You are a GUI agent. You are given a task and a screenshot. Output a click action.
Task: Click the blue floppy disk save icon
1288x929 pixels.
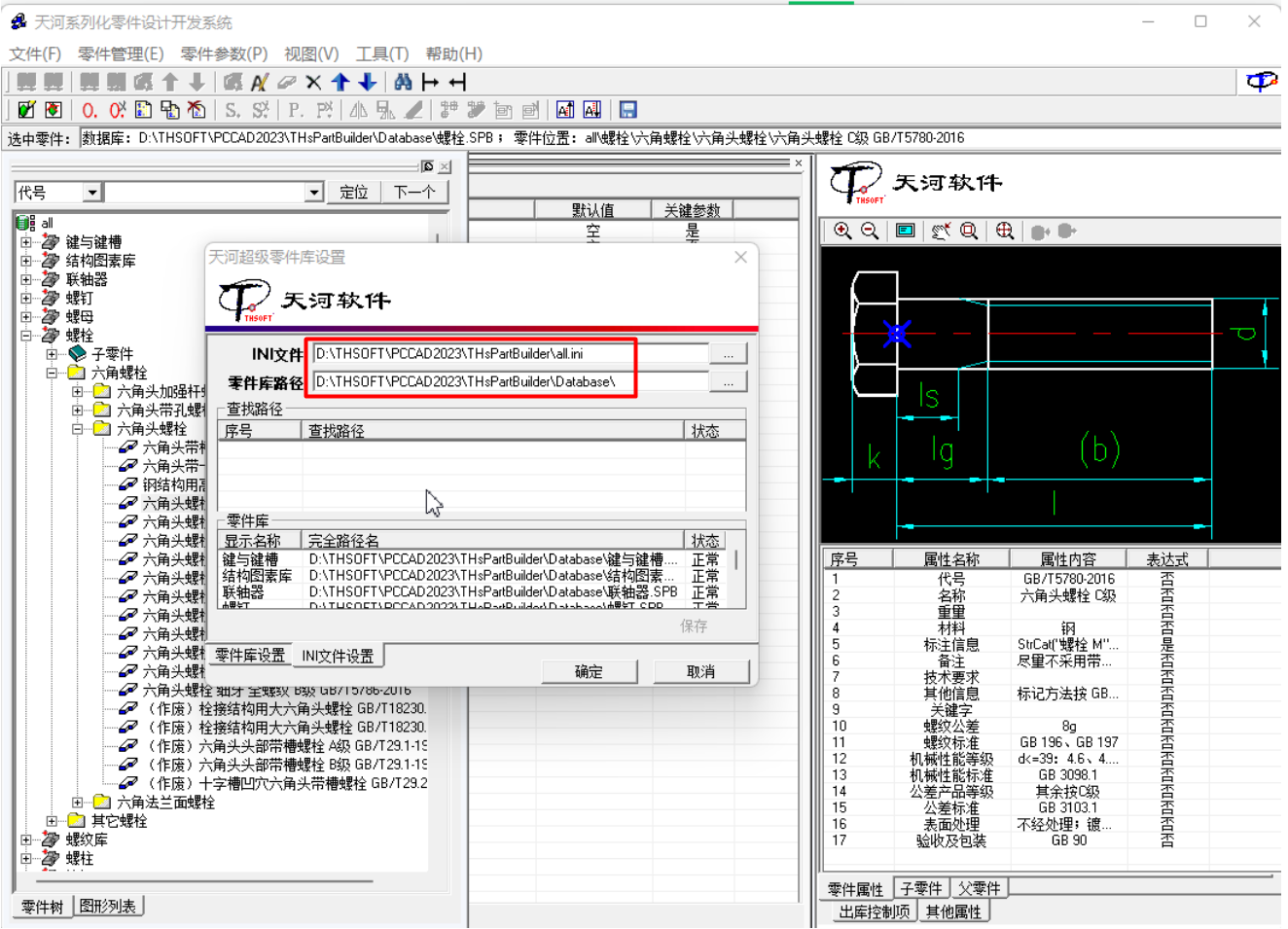[628, 110]
